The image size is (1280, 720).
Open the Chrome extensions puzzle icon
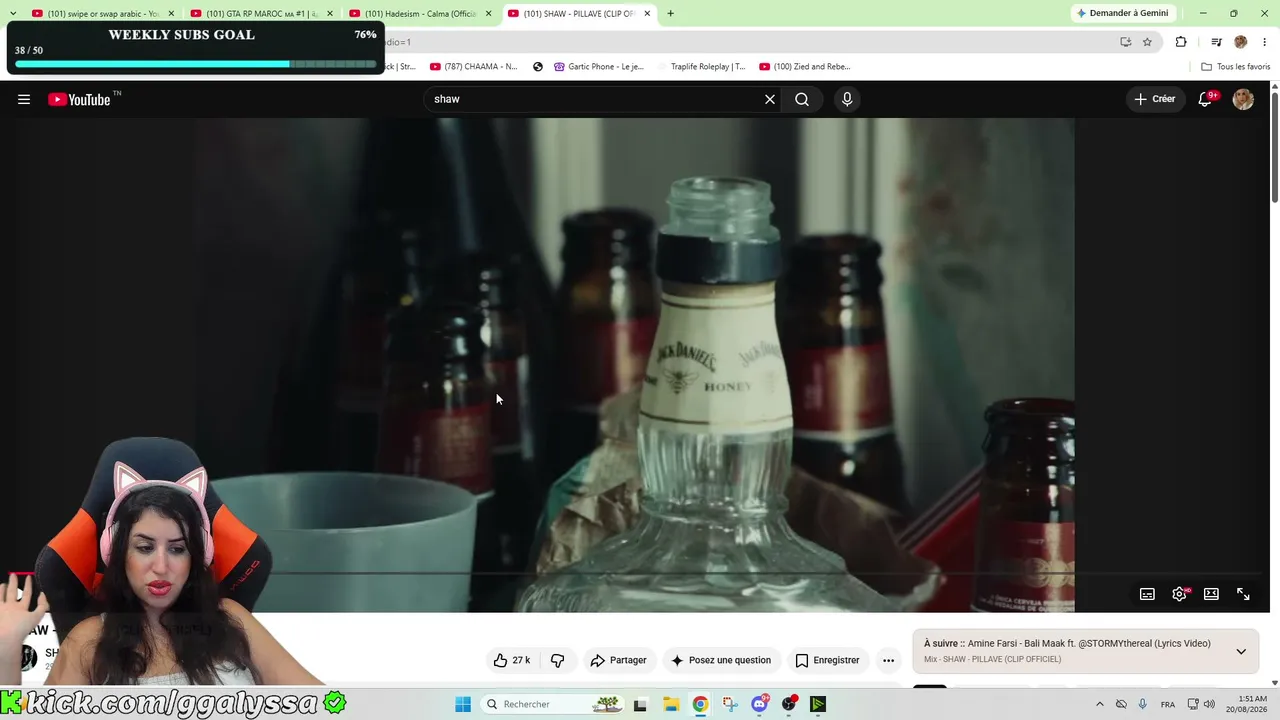click(1181, 42)
